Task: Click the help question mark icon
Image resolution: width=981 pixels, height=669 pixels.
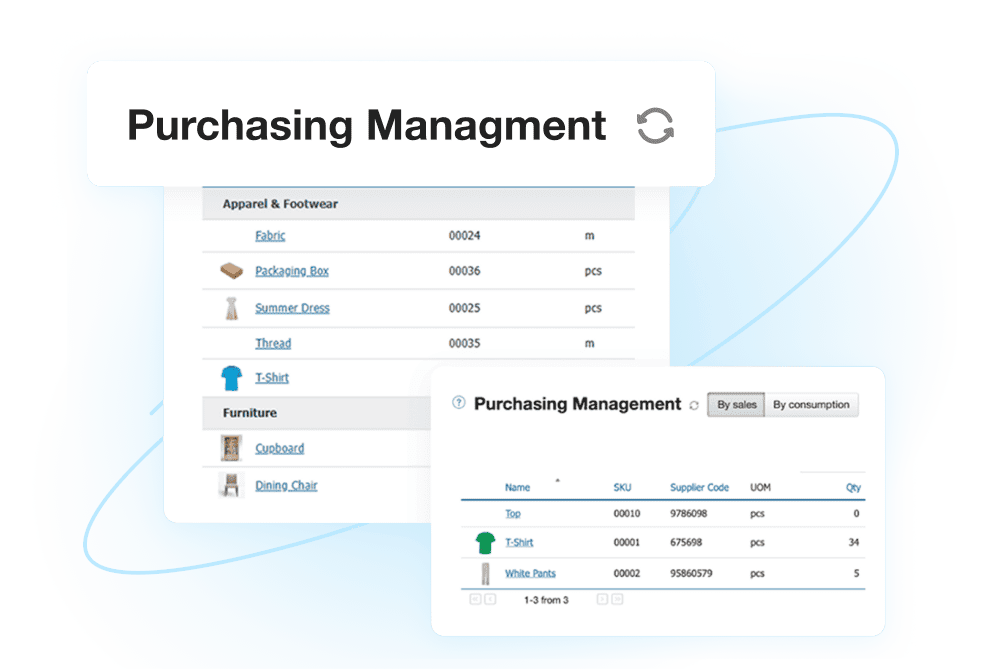Action: 459,404
